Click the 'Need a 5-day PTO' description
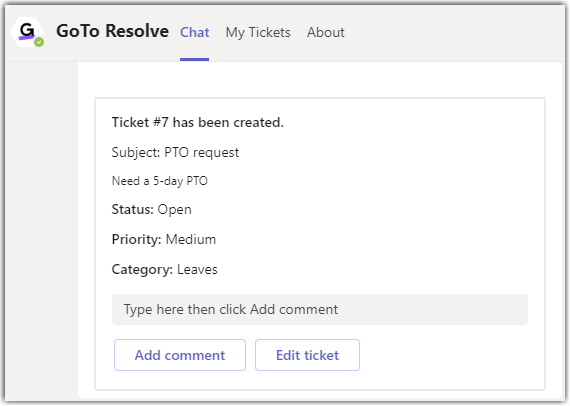 [x=160, y=181]
